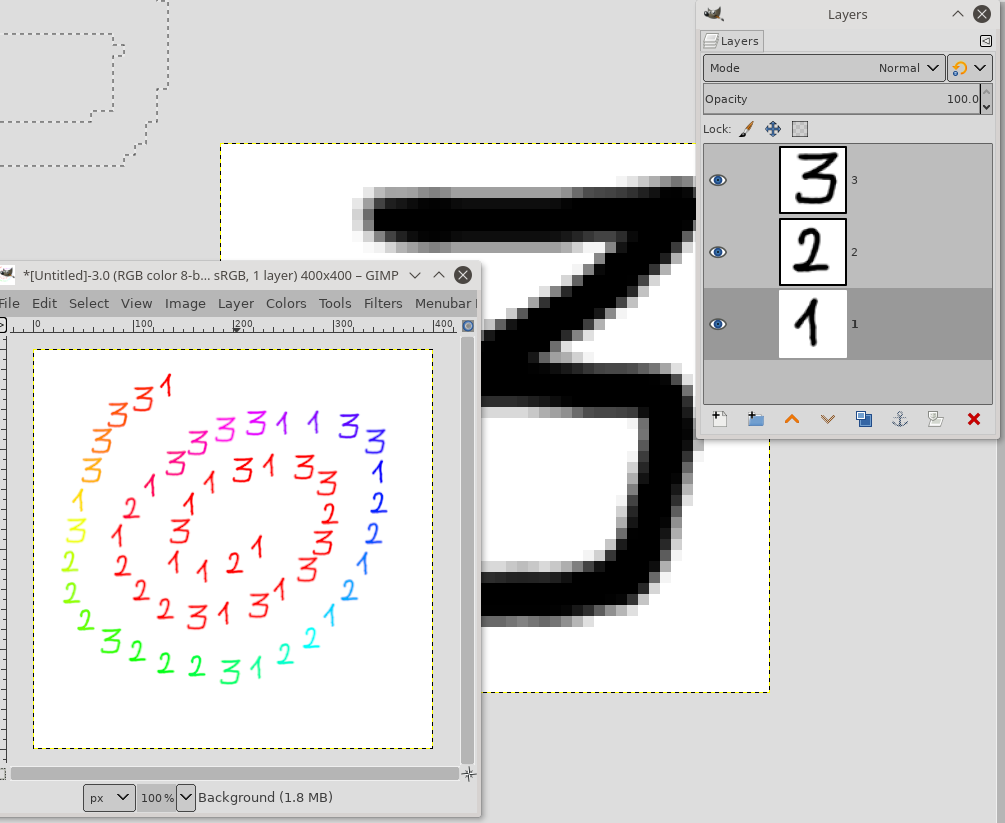Delete the selected layer with red X

click(x=974, y=419)
